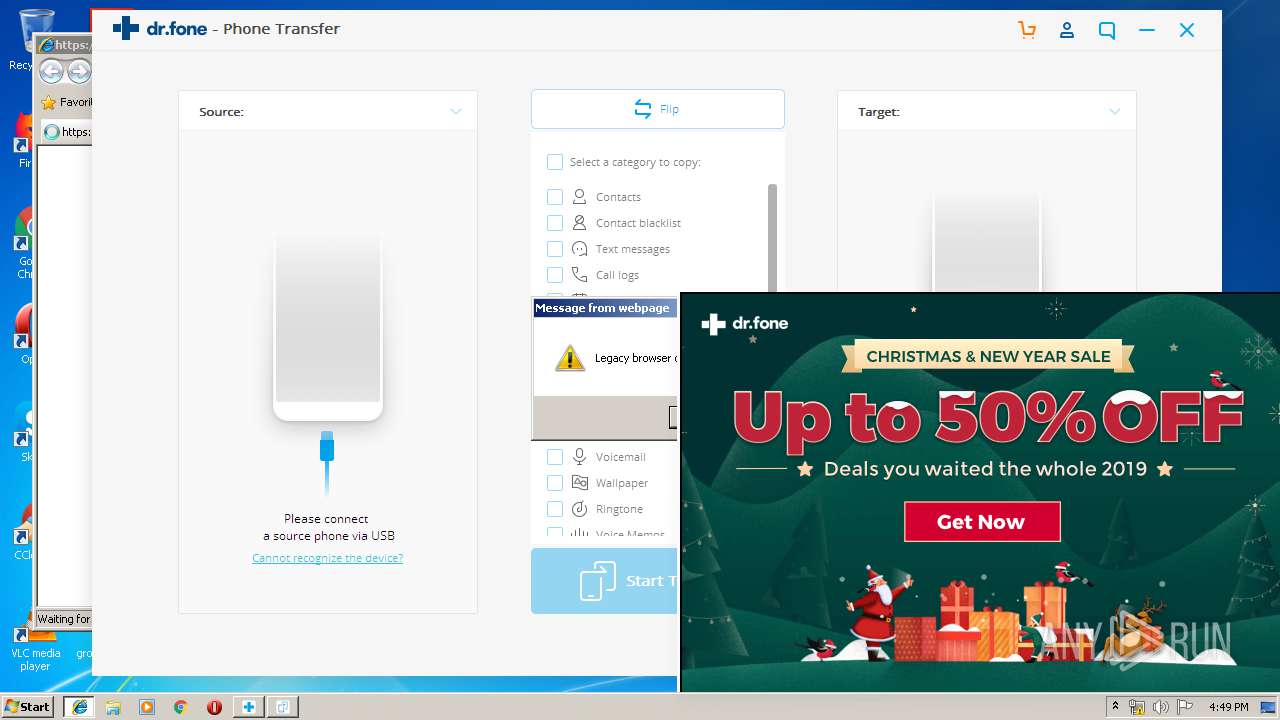Click the button in Message from webpage dialog
Image resolution: width=1280 pixels, height=720 pixels.
[673, 417]
